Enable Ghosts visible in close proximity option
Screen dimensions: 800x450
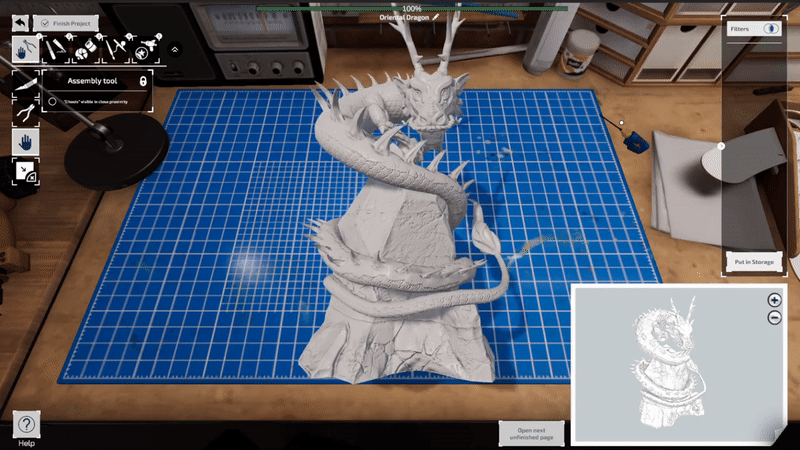coord(53,102)
